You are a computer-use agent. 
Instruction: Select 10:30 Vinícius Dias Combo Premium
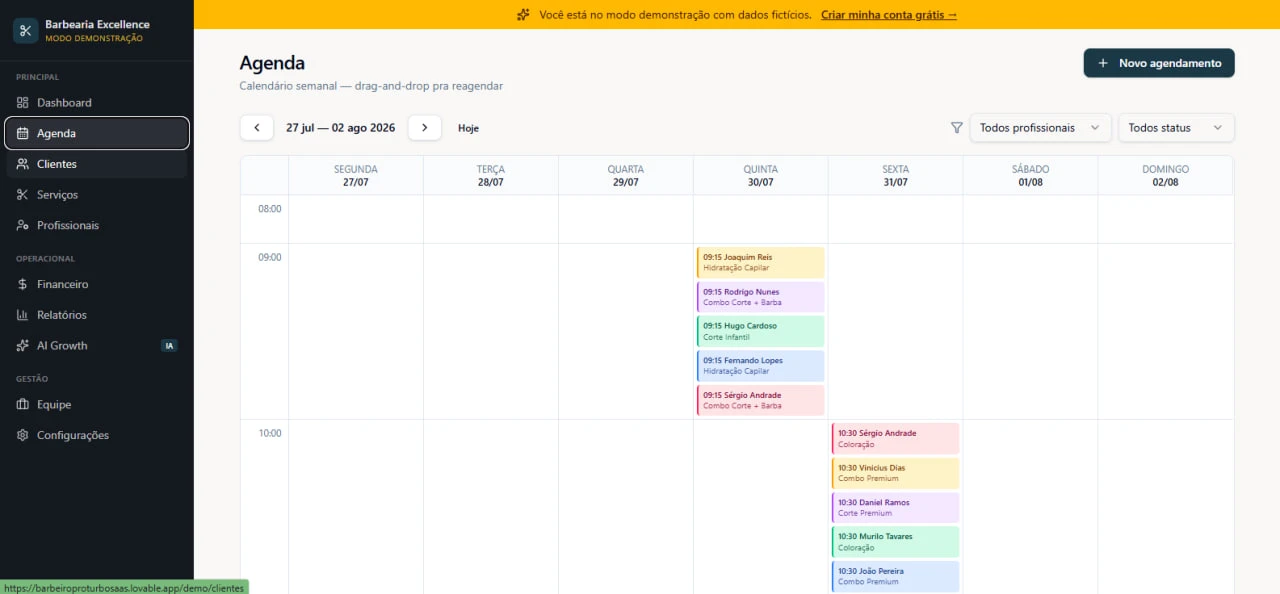(x=895, y=473)
